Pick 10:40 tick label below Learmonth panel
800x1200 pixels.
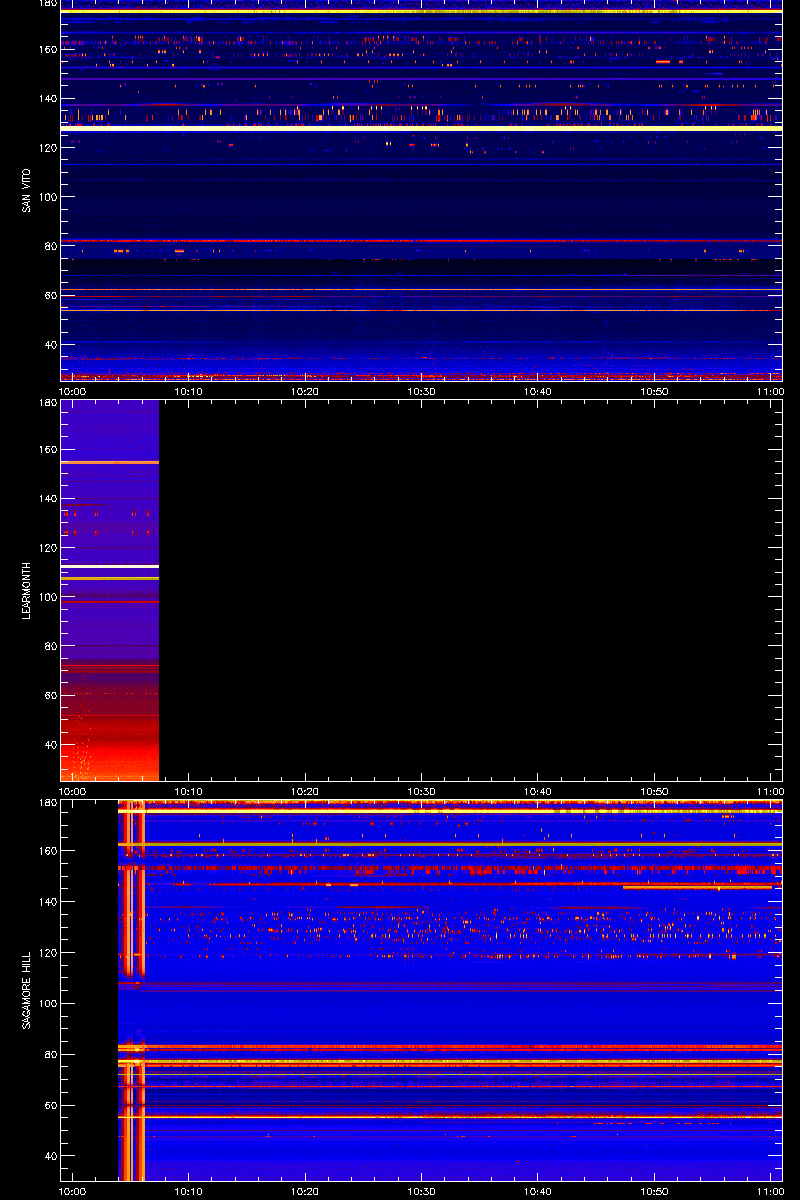point(538,791)
